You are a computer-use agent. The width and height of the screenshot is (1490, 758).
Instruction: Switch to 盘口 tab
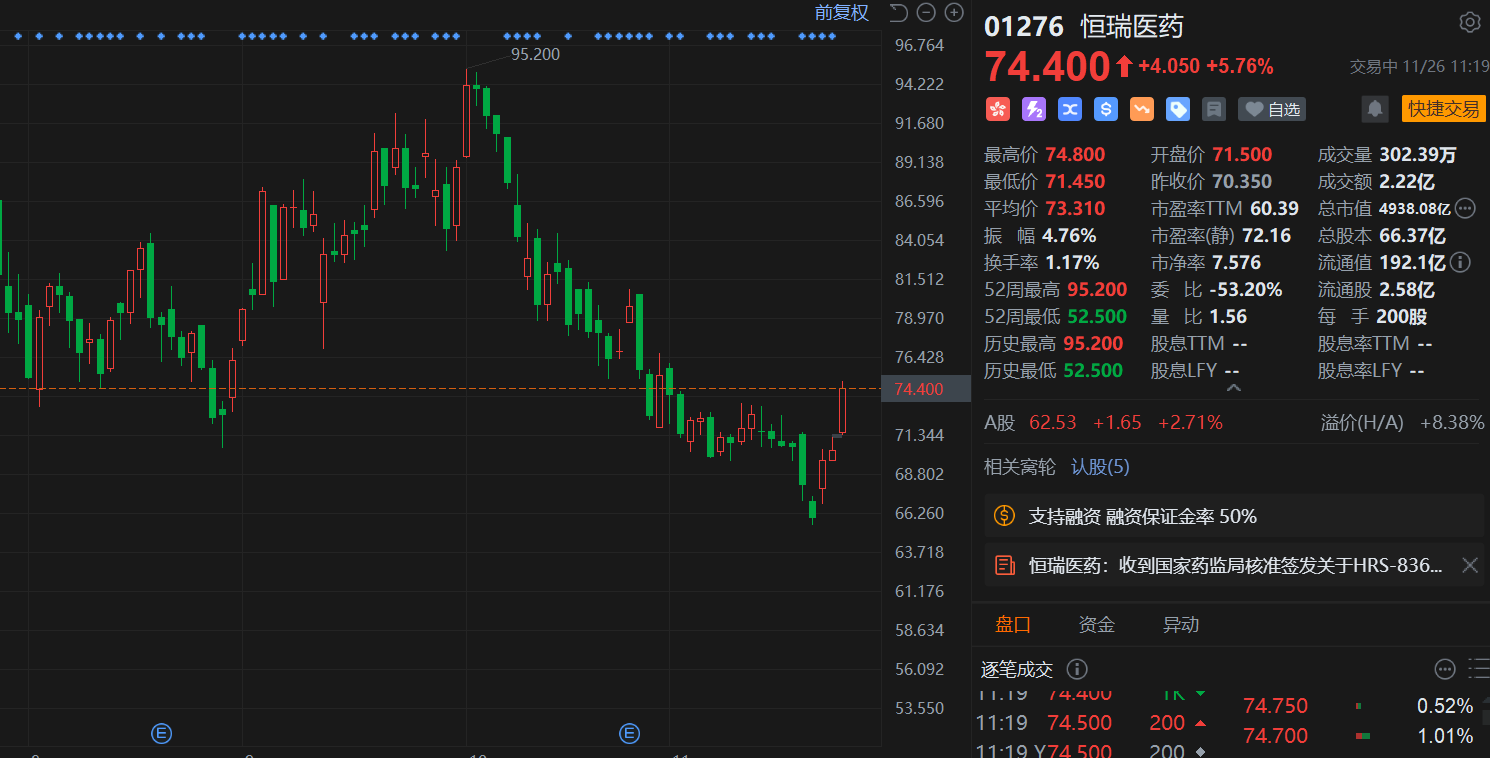coord(1012,625)
